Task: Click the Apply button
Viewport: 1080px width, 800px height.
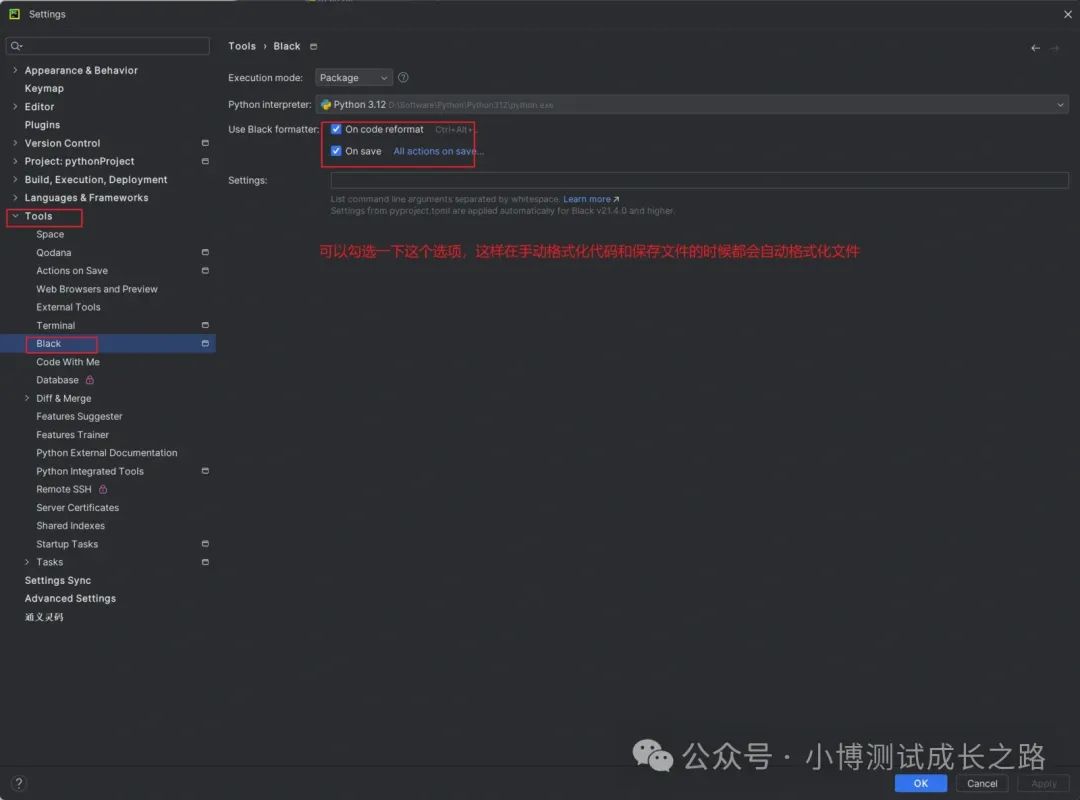Action: coord(1043,783)
